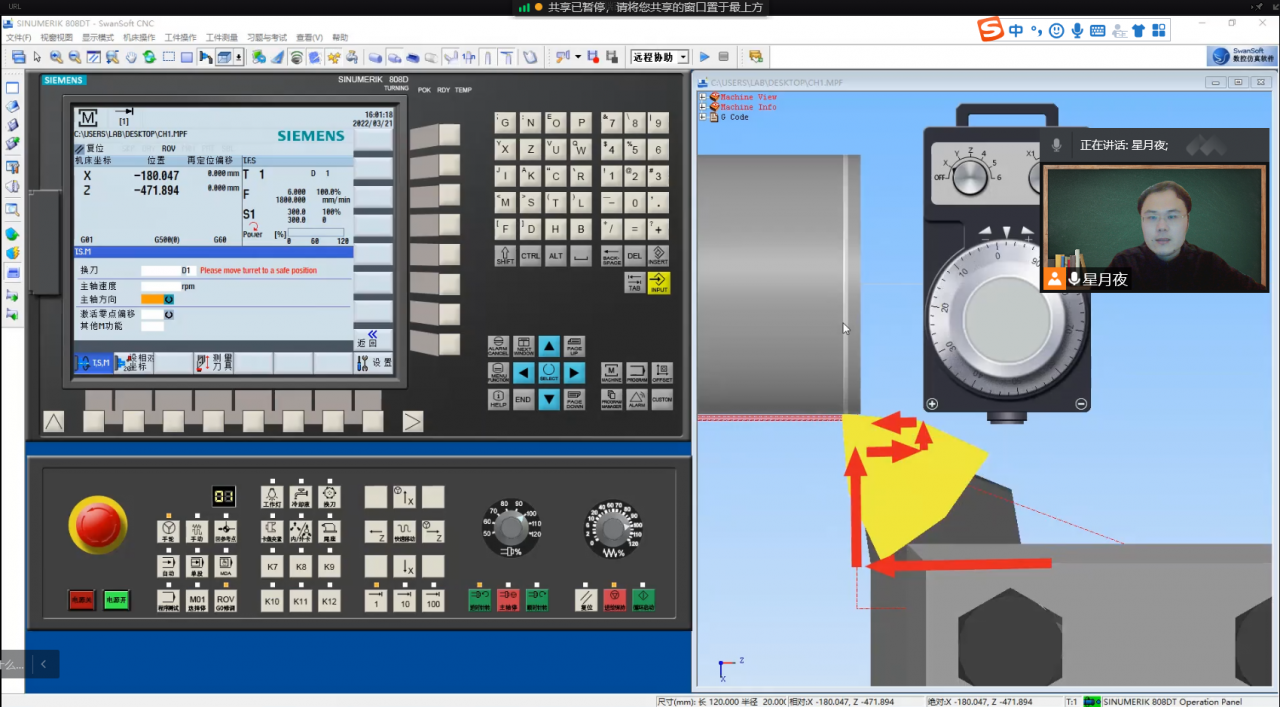Click the pan hand tool in toolbar
This screenshot has height=707, width=1280.
point(131,57)
